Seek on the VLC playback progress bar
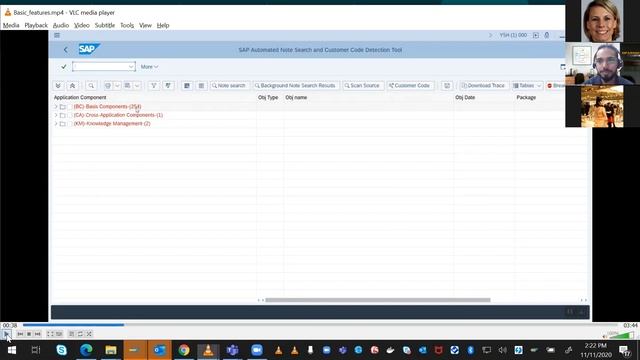This screenshot has width=640, height=360. 320,325
